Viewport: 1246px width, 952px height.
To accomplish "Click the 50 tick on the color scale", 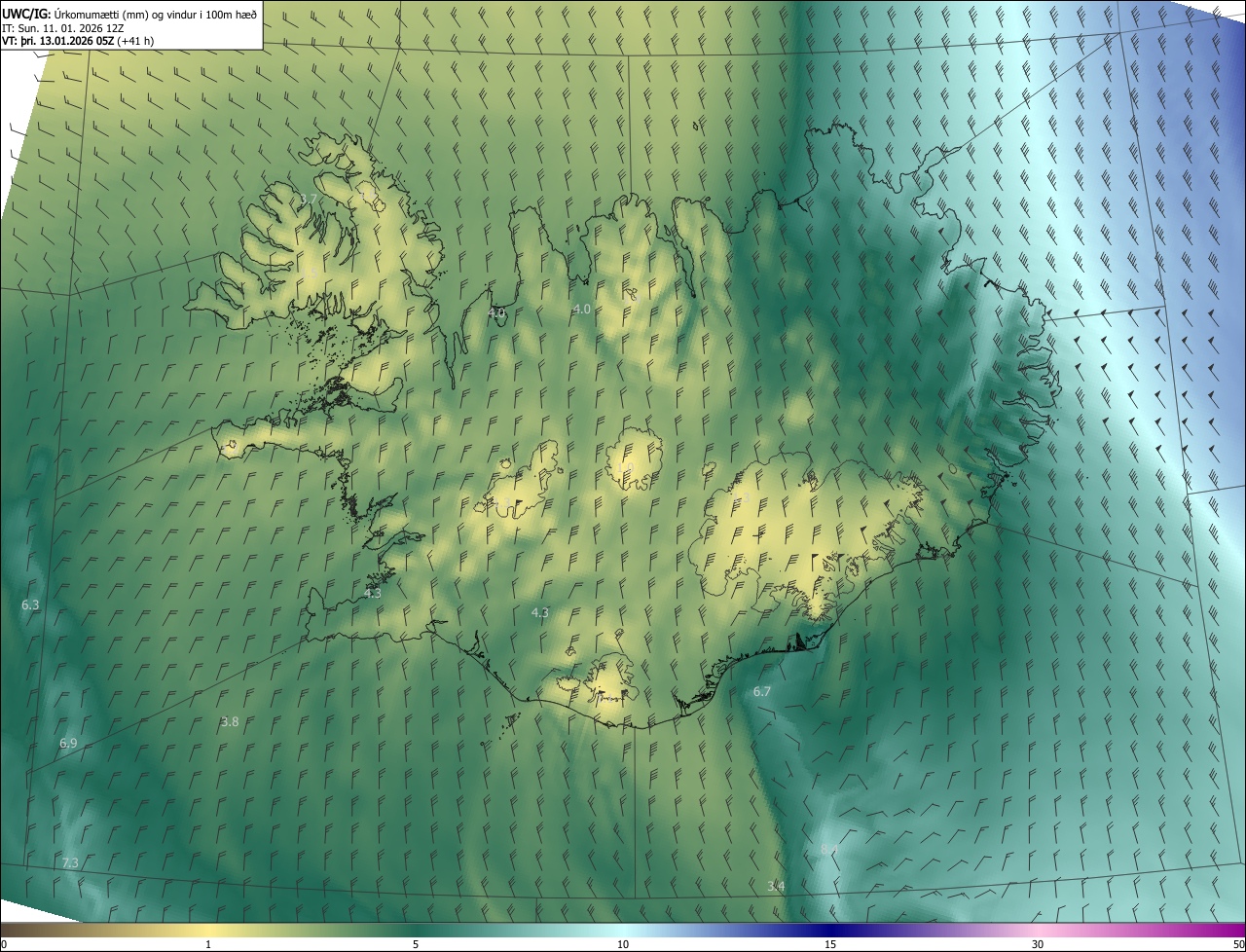I will [x=1239, y=944].
